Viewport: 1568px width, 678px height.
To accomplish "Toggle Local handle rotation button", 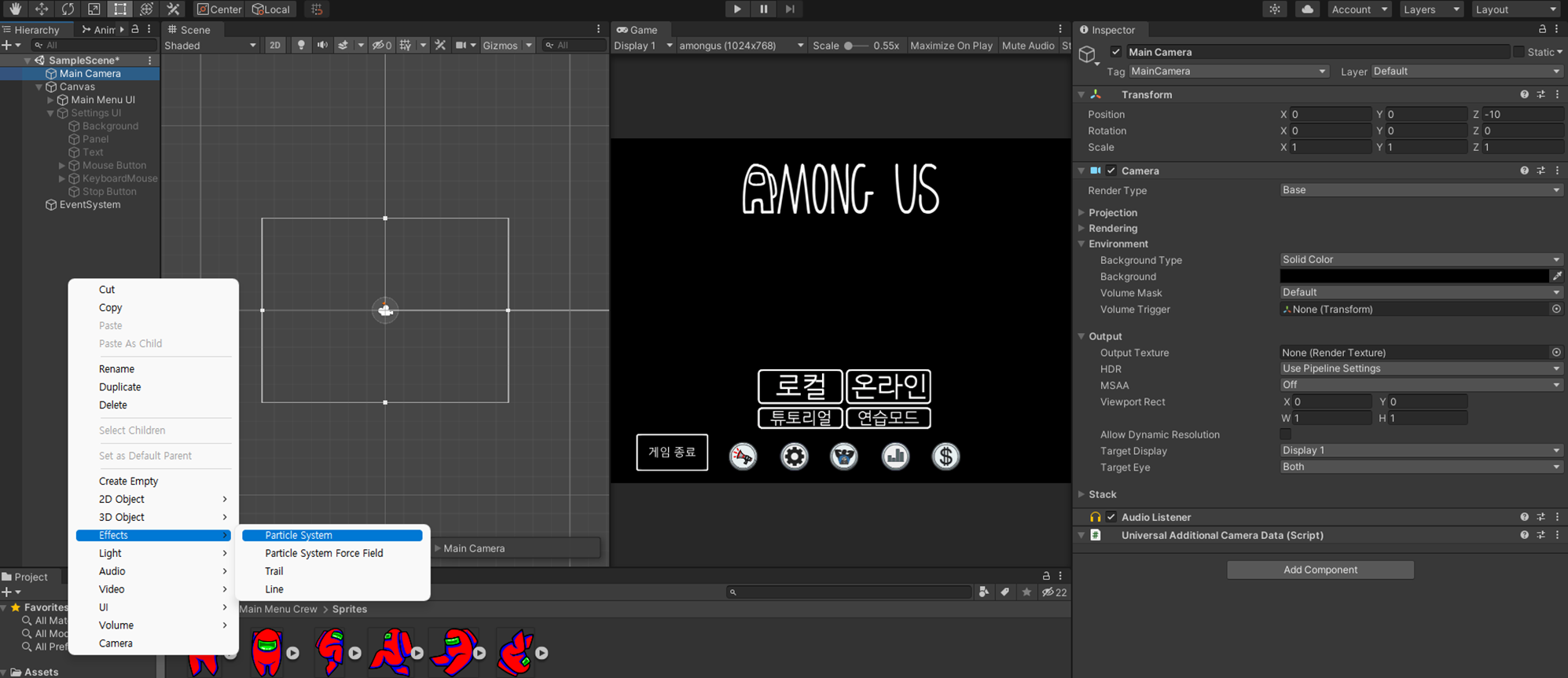I will [271, 9].
